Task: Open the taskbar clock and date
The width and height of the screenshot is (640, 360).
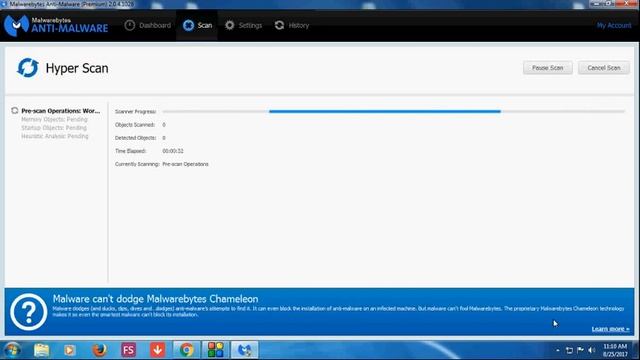Action: 615,350
